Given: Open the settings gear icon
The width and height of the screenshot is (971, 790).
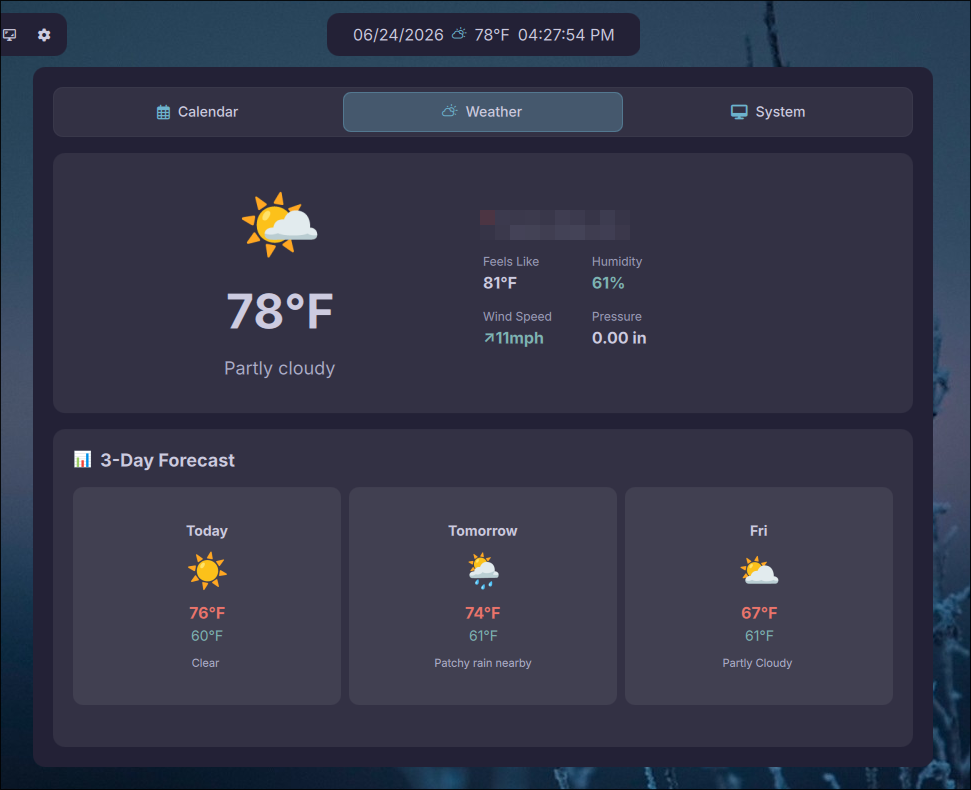Looking at the screenshot, I should [x=44, y=35].
